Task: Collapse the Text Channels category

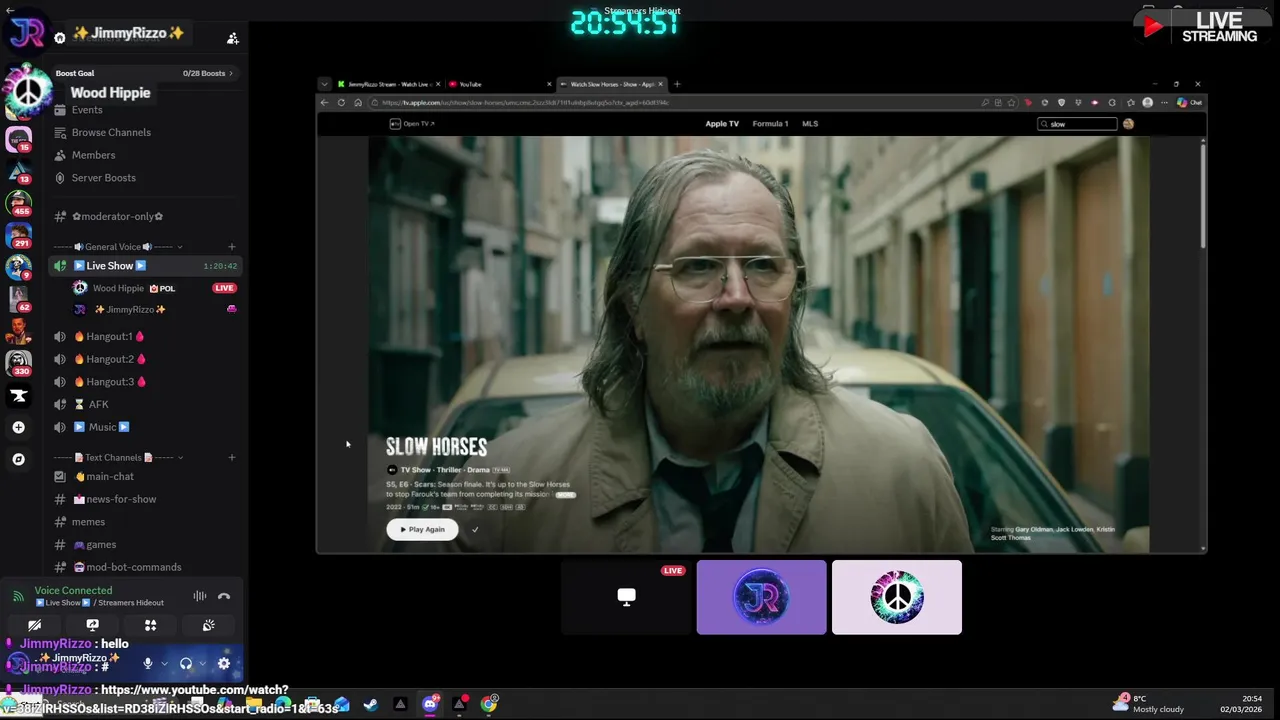Action: [118, 458]
